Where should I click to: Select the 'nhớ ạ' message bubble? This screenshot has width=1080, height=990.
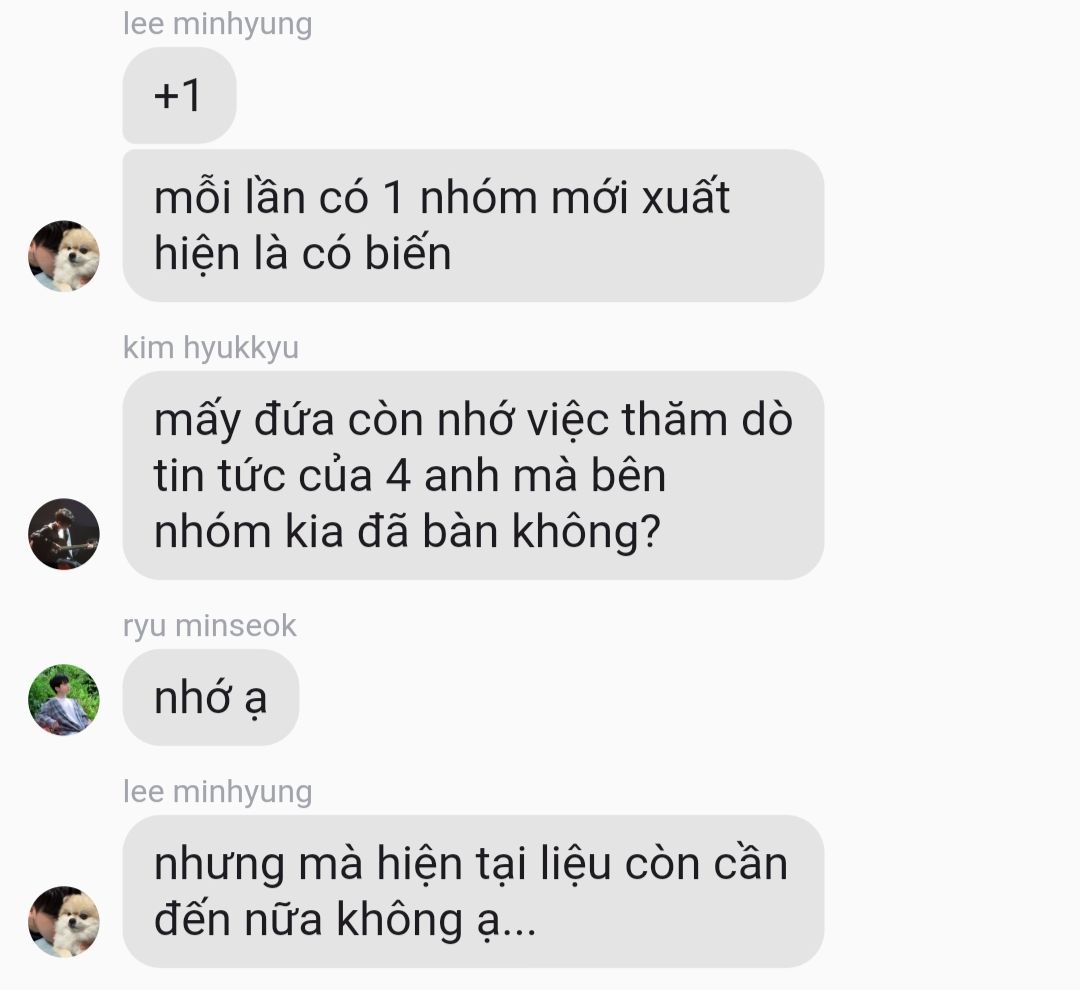pos(211,697)
